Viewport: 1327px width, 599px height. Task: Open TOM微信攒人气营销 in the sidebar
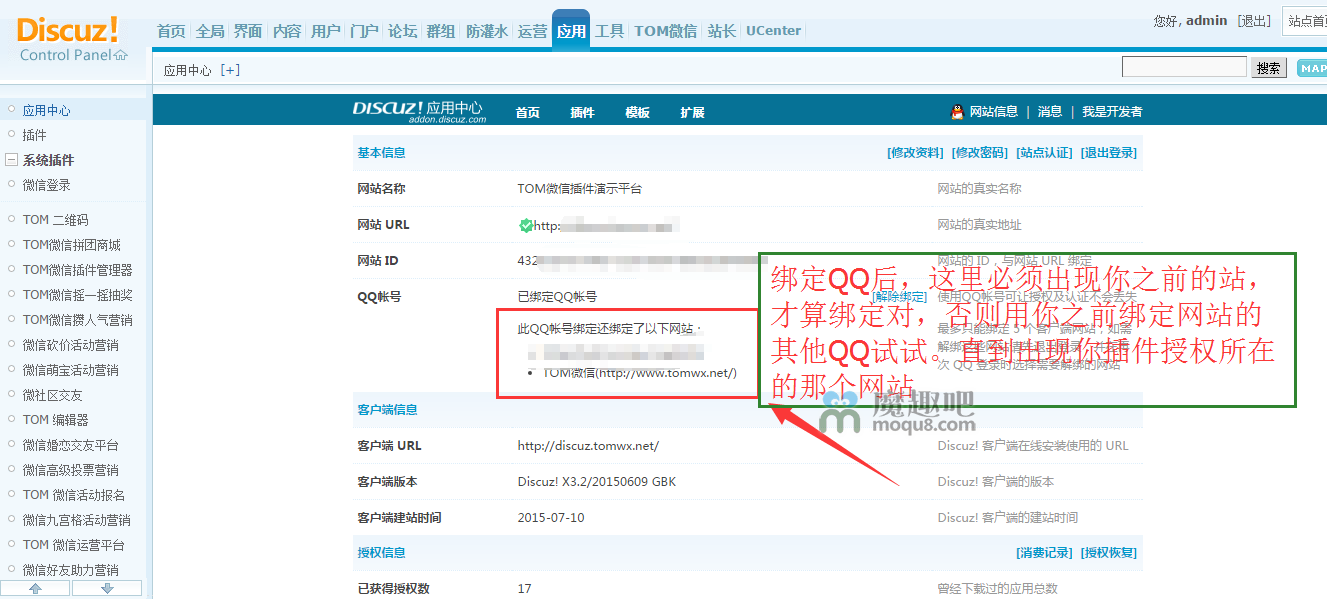(x=77, y=320)
